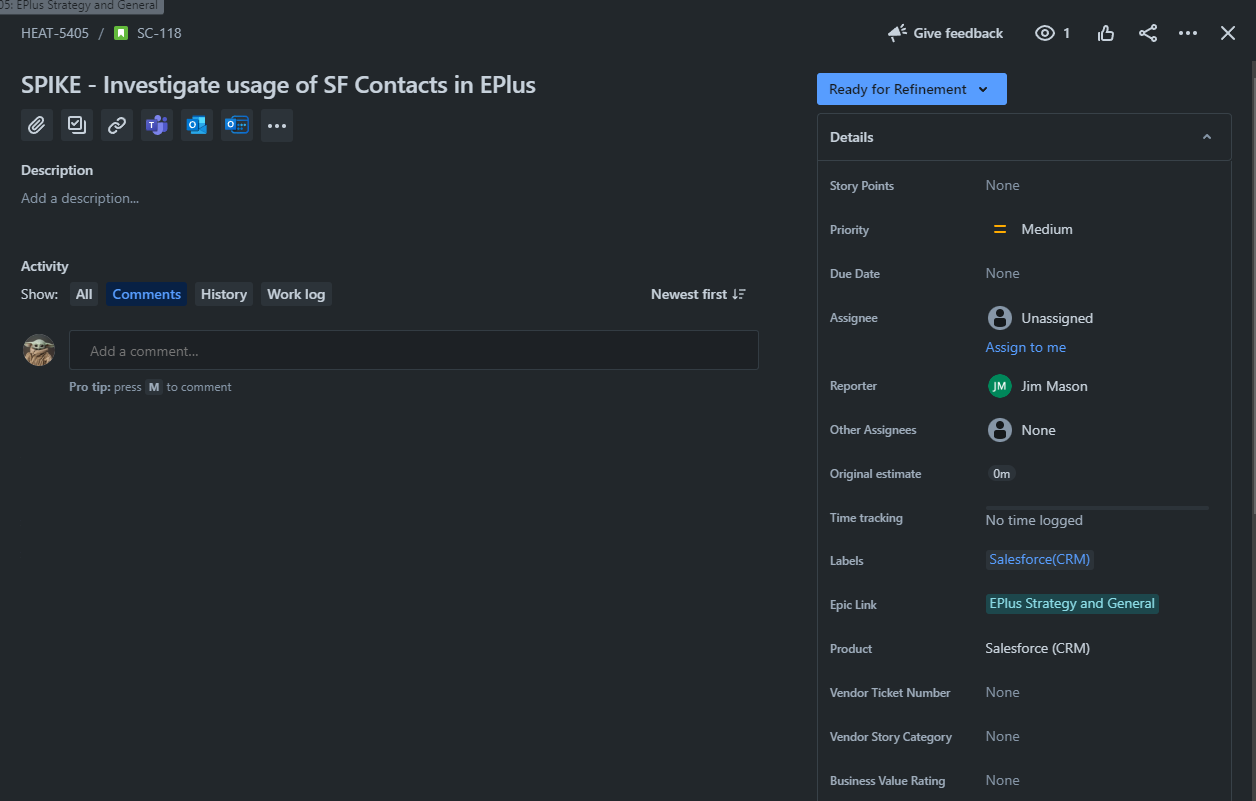
Task: Open the more actions ellipsis in header
Action: point(1188,33)
